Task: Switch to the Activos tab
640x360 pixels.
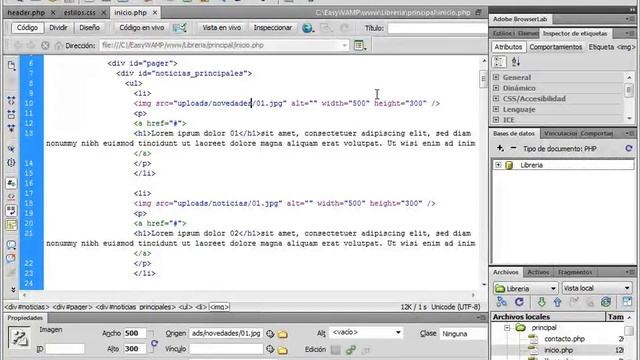Action: [x=538, y=272]
